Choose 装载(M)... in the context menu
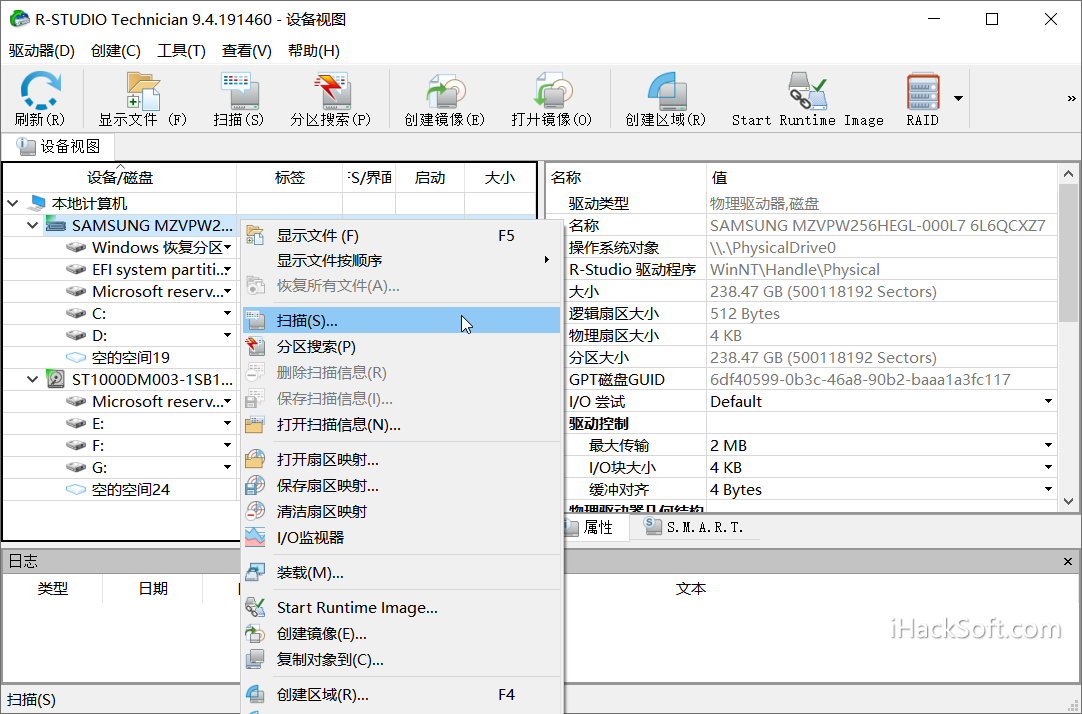The width and height of the screenshot is (1082, 714). click(x=401, y=573)
